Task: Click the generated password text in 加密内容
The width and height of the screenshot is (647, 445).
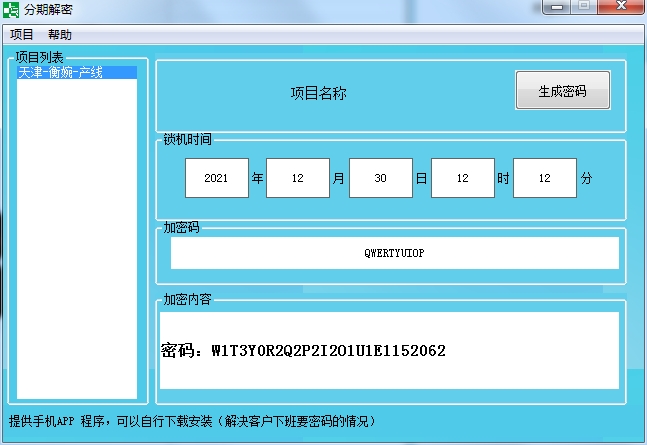Action: coord(303,351)
